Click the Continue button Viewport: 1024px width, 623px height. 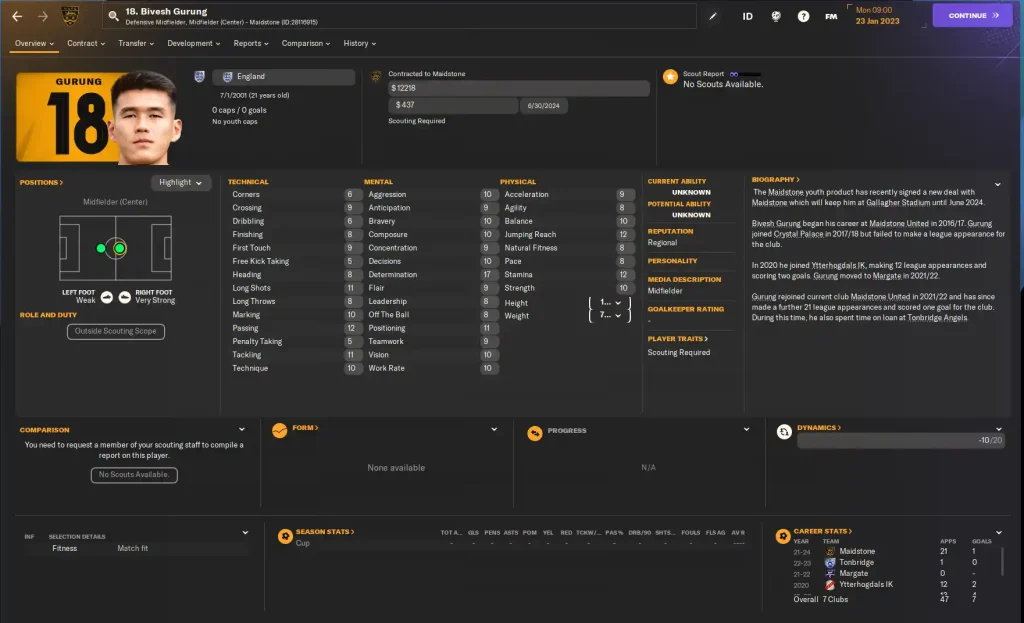[972, 16]
